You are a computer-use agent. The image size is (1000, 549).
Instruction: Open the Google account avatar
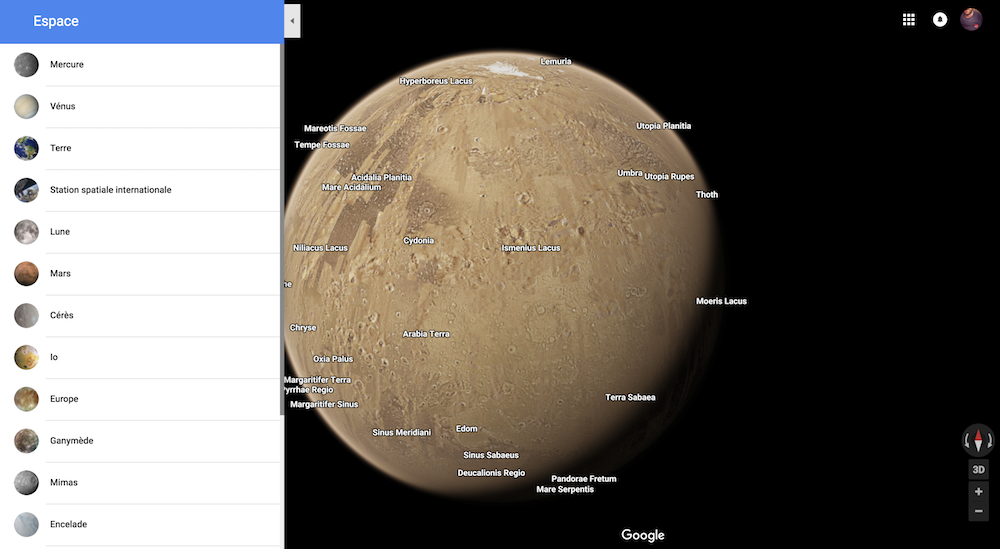[971, 20]
